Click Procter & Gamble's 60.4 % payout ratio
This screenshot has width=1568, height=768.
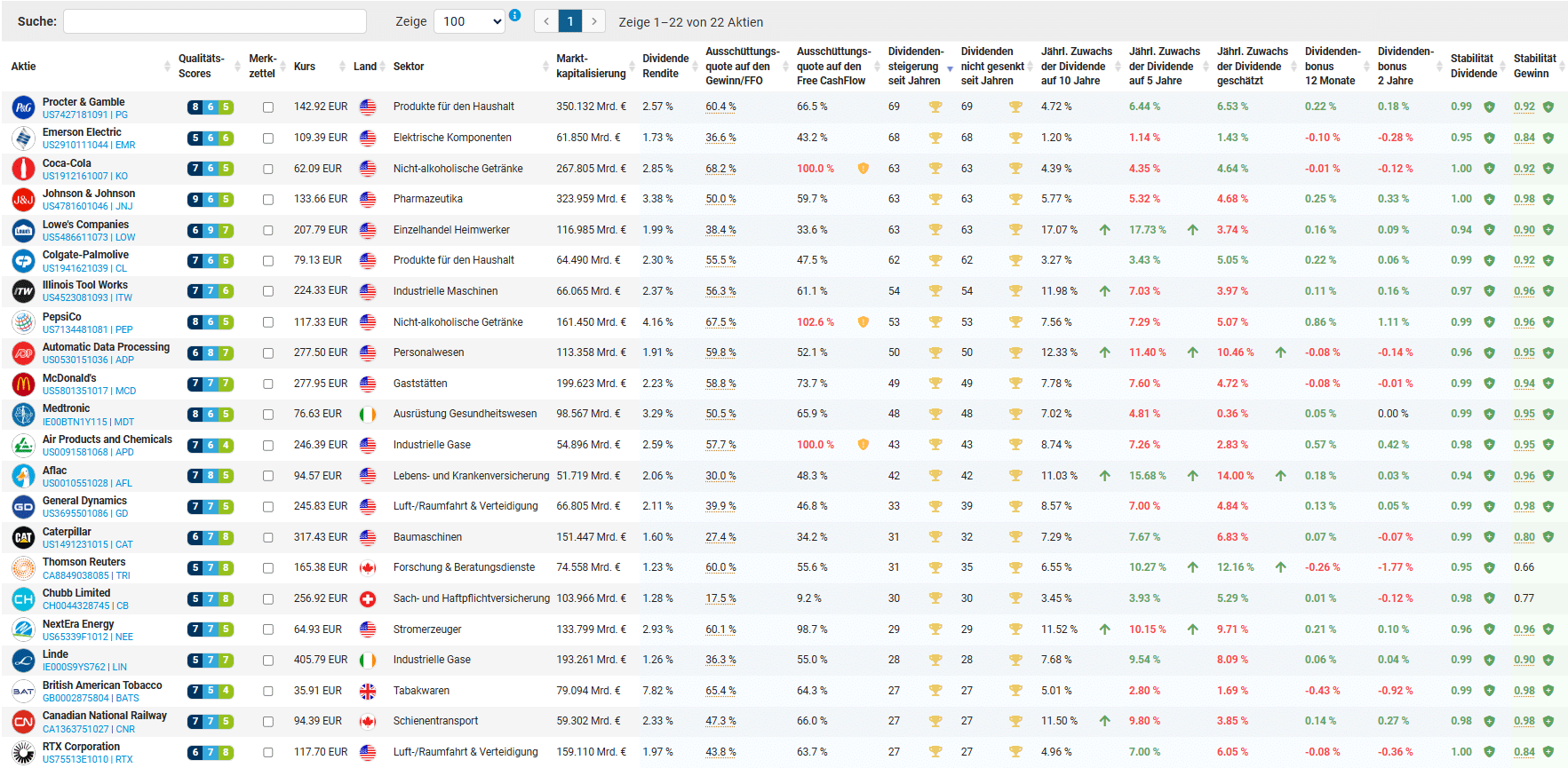click(720, 107)
